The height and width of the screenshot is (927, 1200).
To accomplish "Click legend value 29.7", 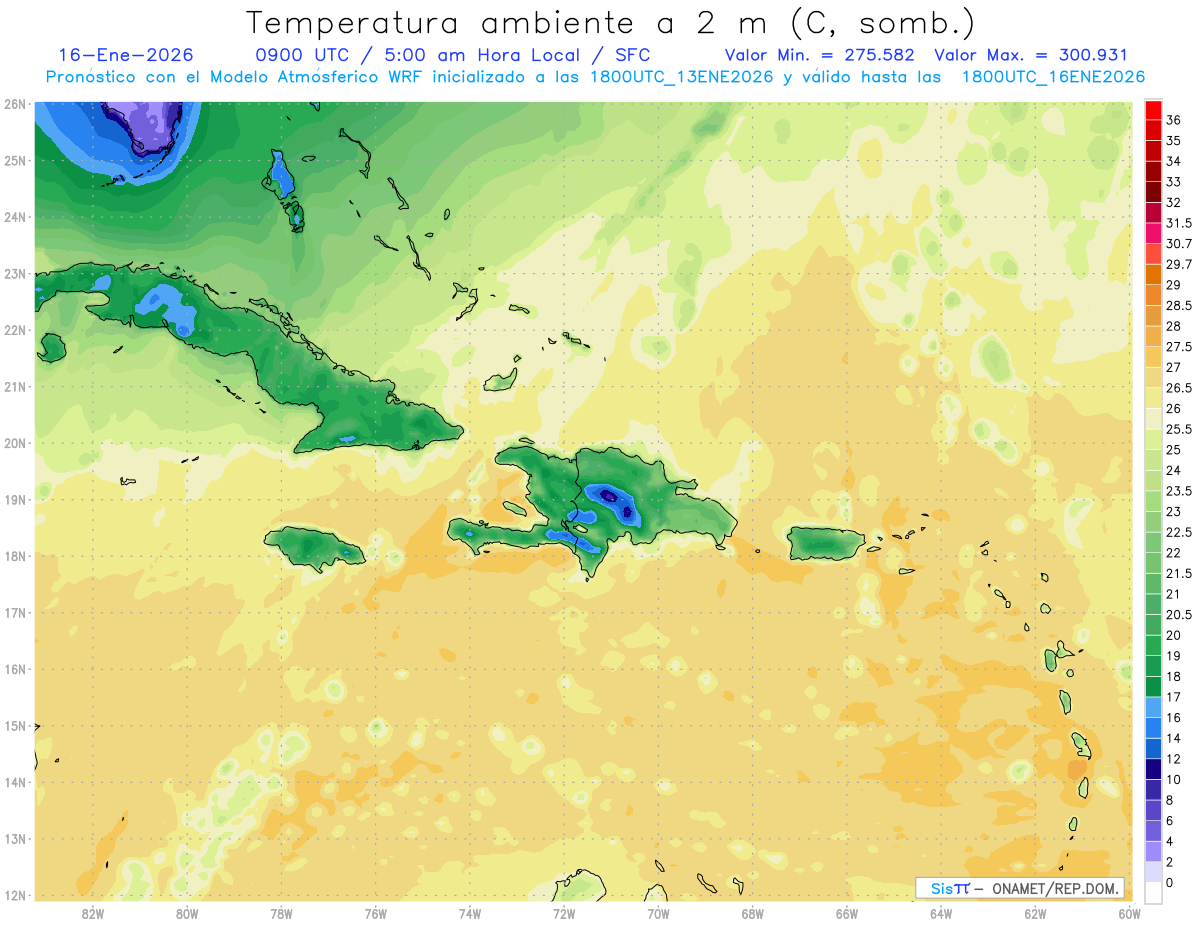I will 1179,264.
